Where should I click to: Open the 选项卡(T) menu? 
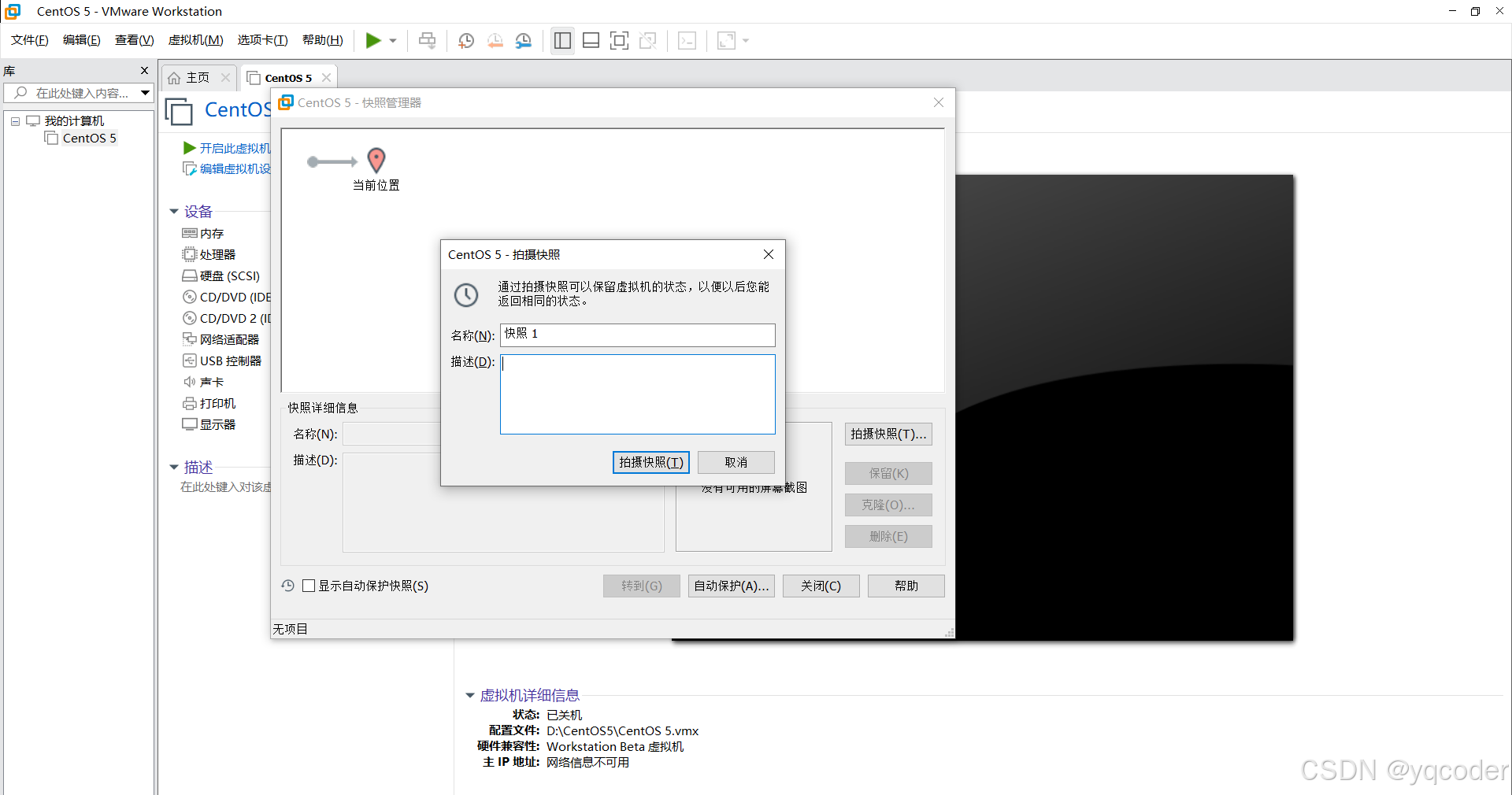[x=263, y=40]
